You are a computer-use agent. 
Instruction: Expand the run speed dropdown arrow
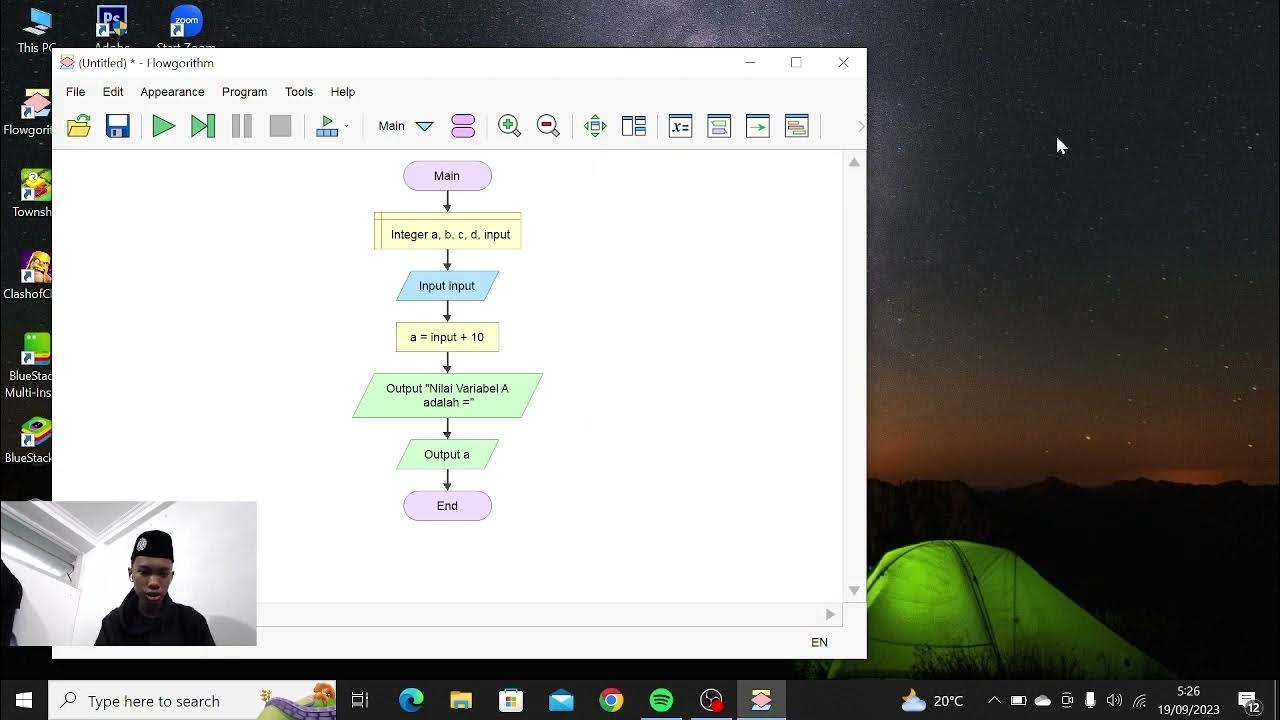click(346, 127)
